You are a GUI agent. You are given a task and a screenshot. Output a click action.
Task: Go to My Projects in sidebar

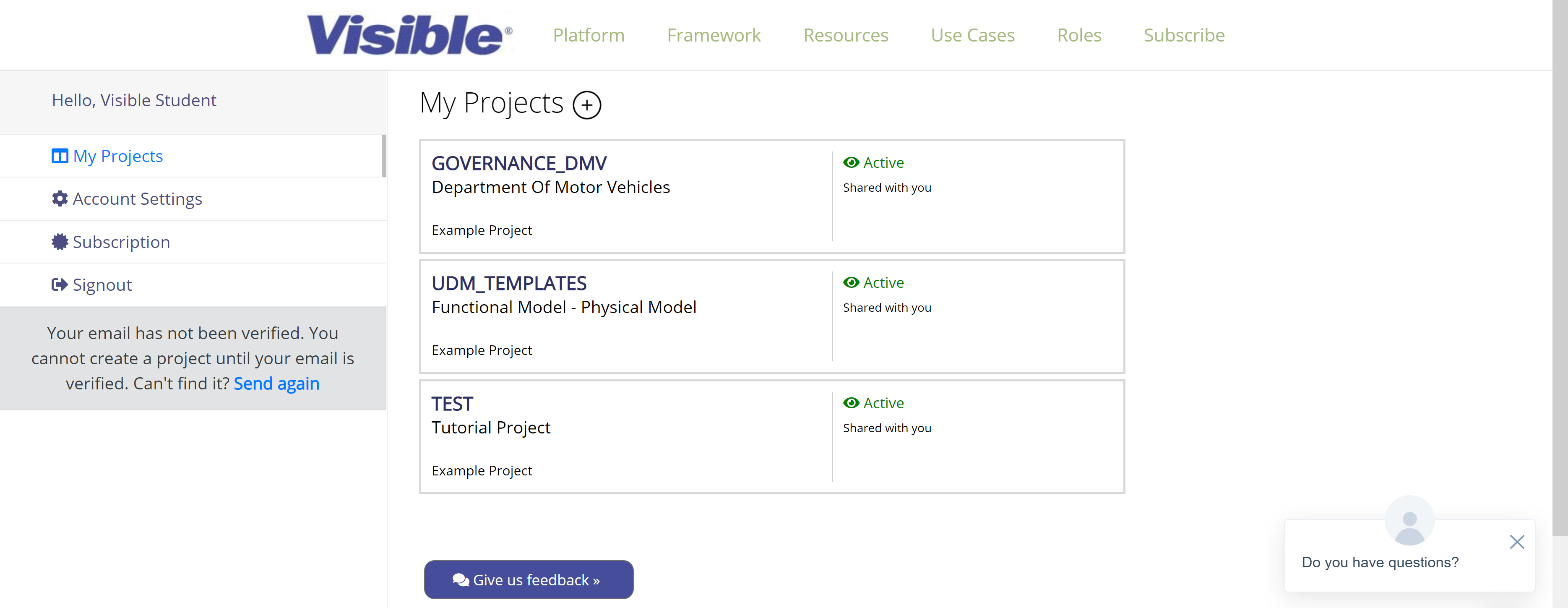point(118,157)
